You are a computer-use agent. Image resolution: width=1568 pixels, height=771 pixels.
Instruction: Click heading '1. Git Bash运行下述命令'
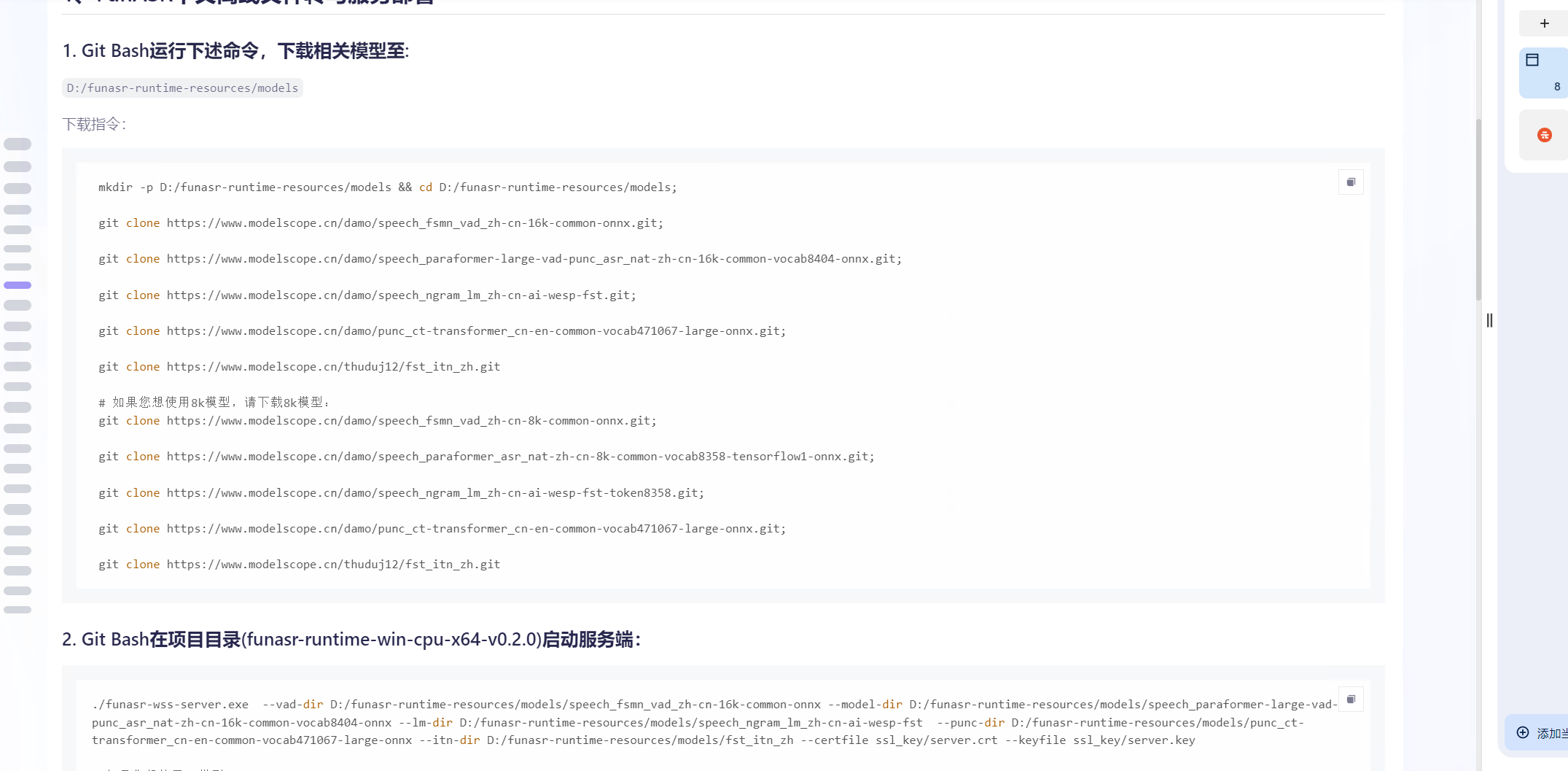coord(235,51)
